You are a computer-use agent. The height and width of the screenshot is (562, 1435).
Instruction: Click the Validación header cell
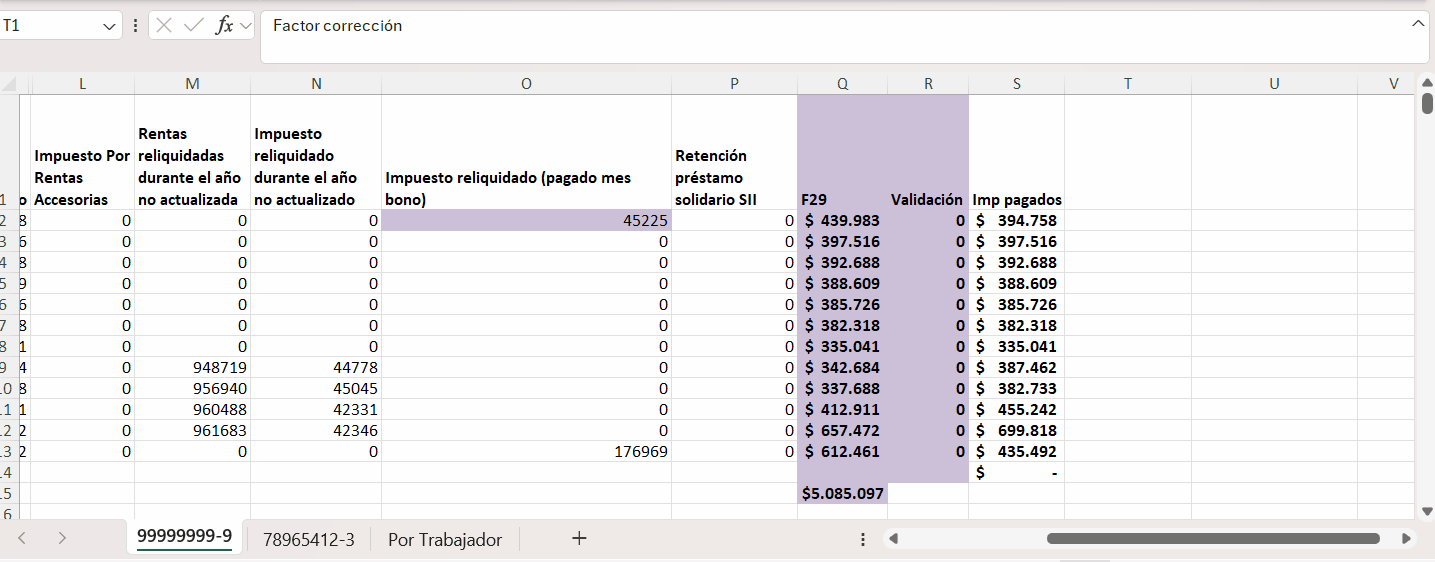point(928,152)
